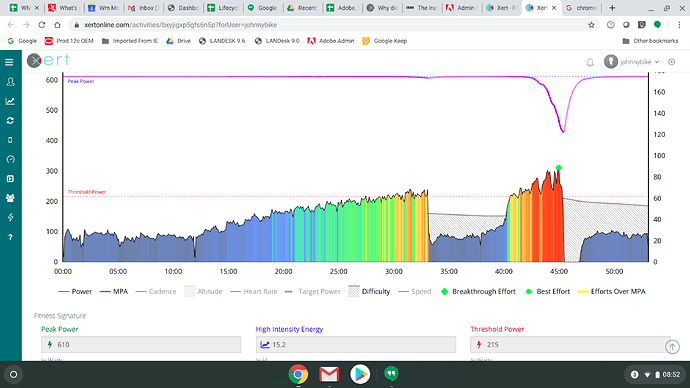Toggle the Difficulty series in legend
This screenshot has width=690, height=388.
click(369, 291)
